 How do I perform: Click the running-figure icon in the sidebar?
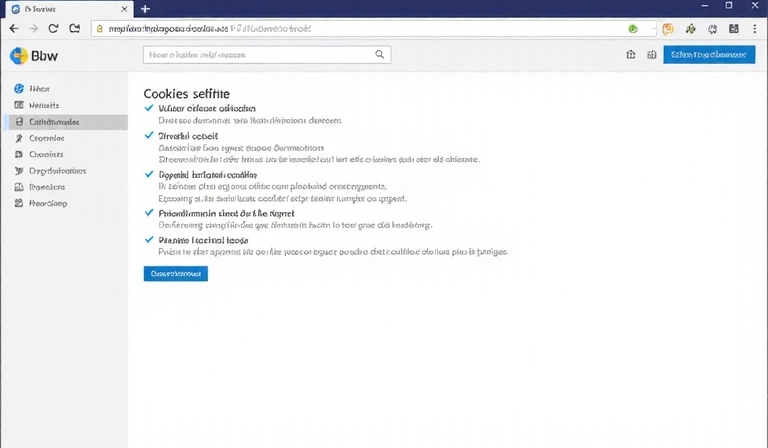(x=19, y=138)
